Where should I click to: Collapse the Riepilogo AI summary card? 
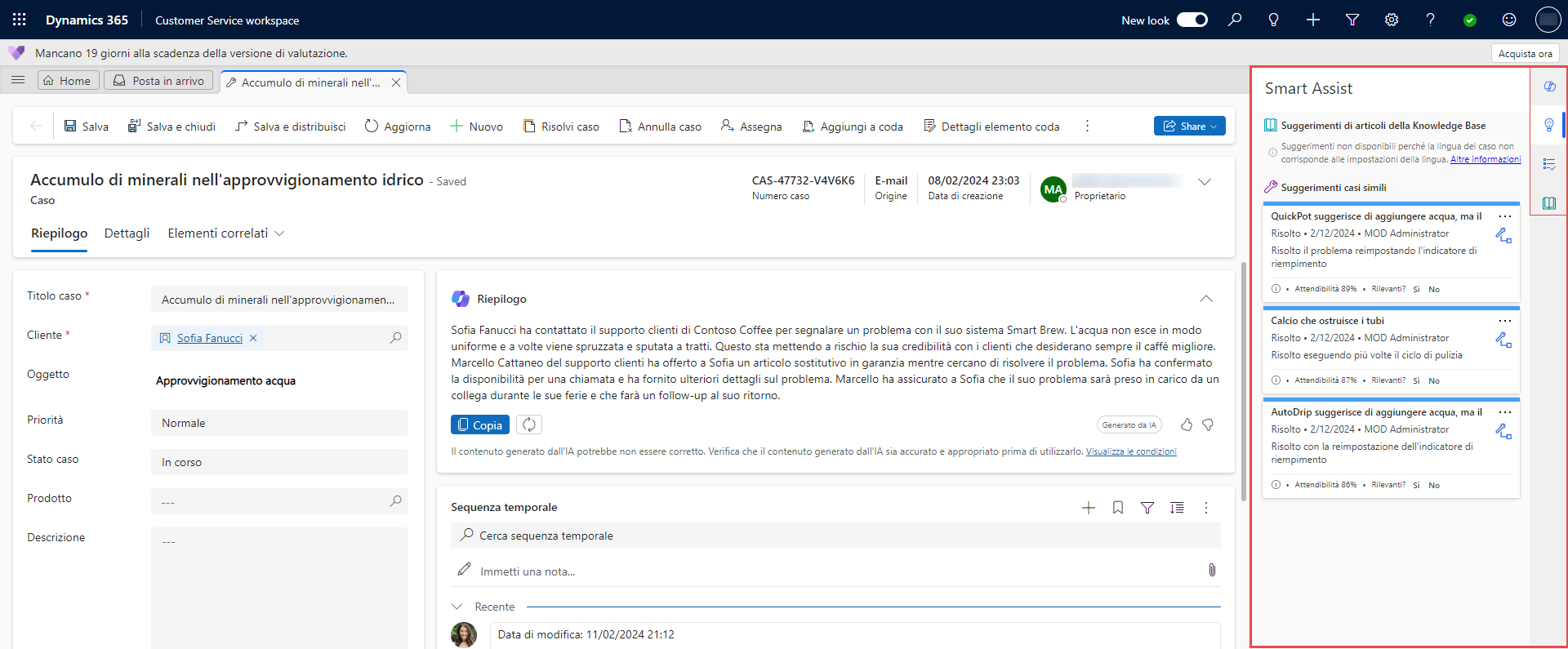tap(1206, 299)
